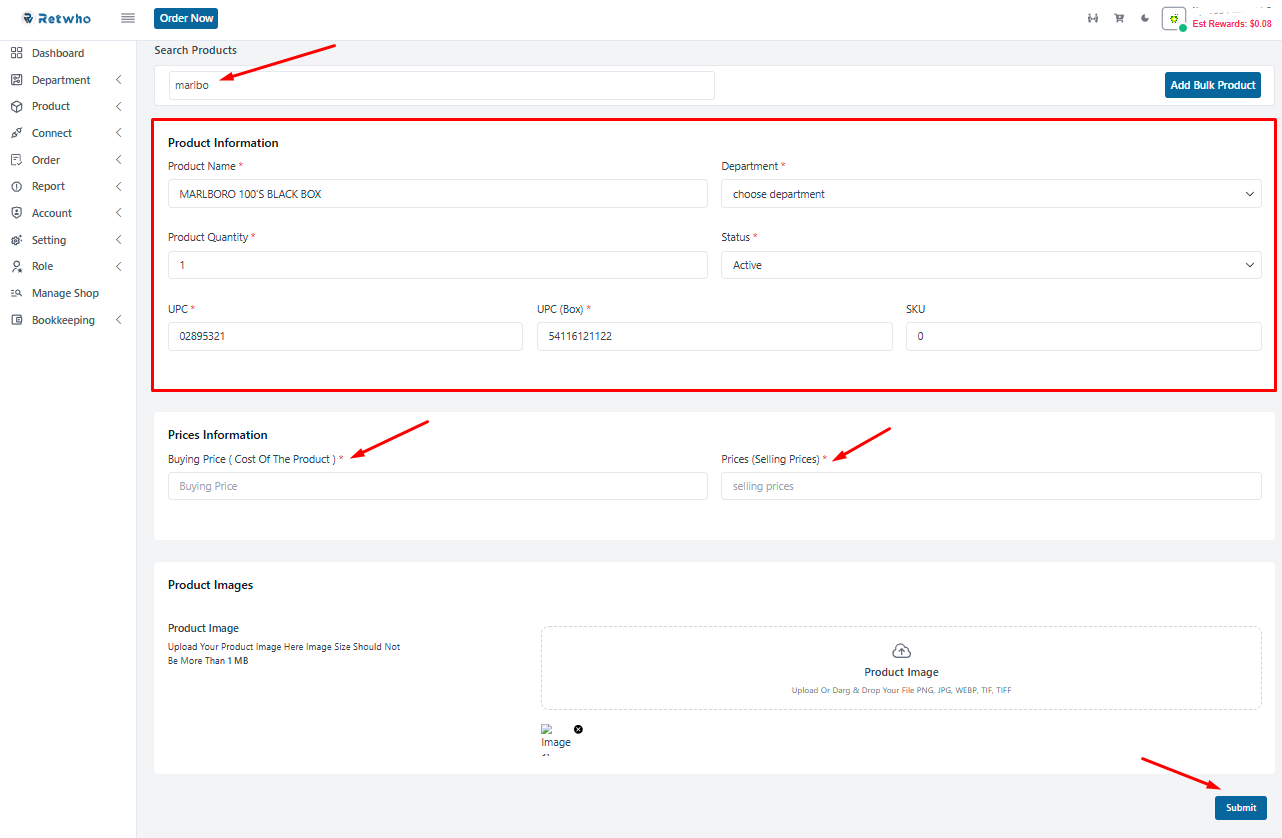Screen dimensions: 1282x838
Task: Expand the Bookkeeping menu chevron
Action: tap(118, 320)
